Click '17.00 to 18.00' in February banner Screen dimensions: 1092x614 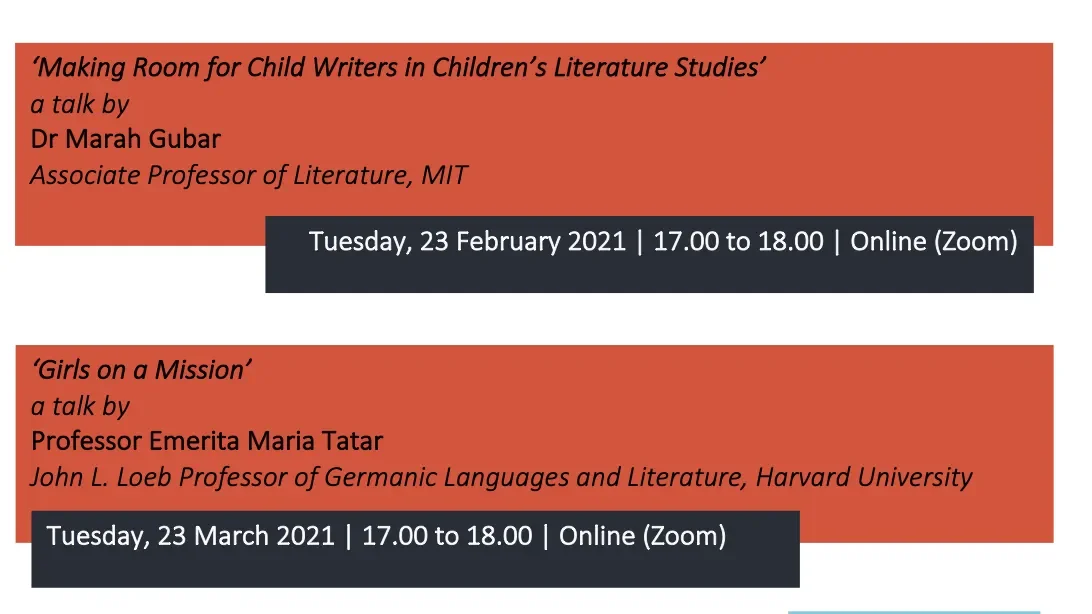pyautogui.click(x=738, y=242)
